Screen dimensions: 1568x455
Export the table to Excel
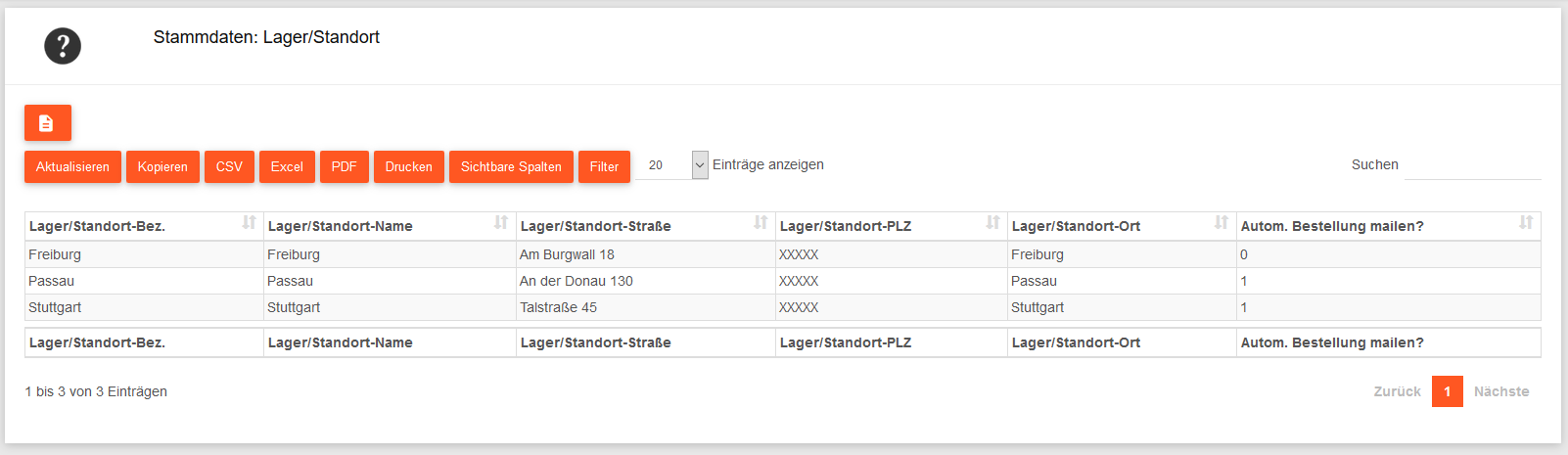coord(287,167)
